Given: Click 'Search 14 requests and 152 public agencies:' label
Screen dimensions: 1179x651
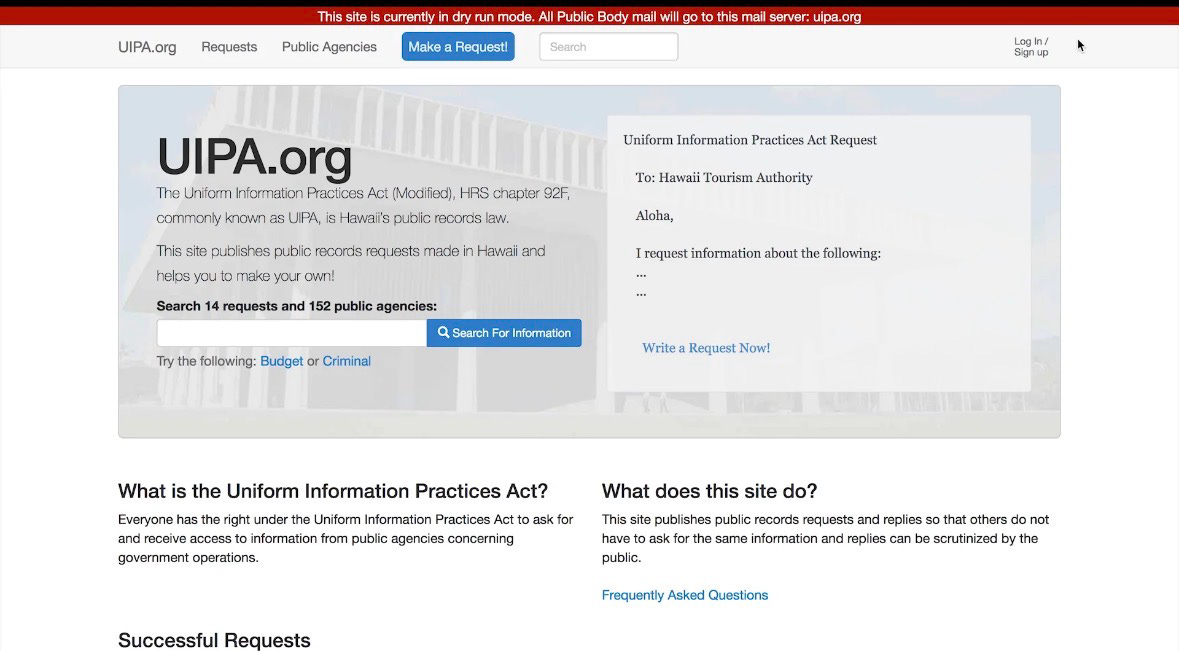Looking at the screenshot, I should (x=296, y=306).
